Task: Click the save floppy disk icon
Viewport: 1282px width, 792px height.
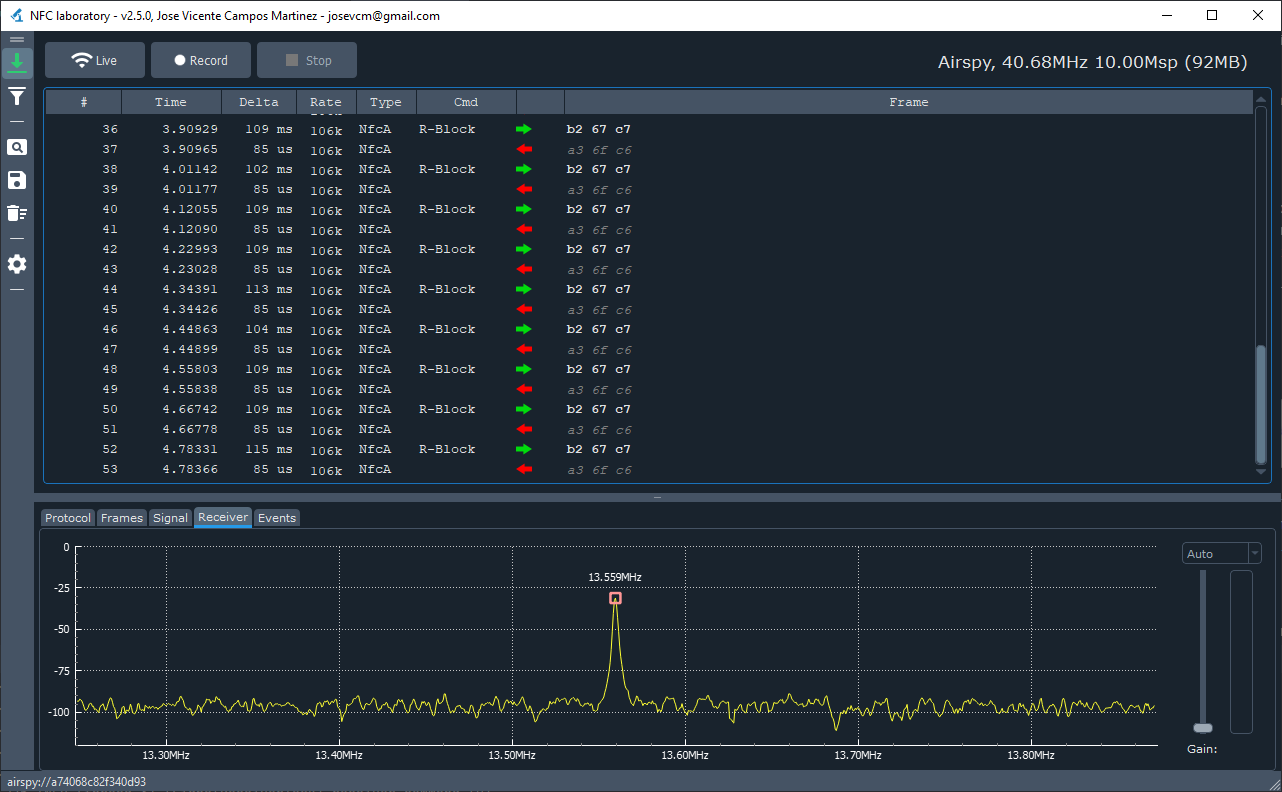Action: 17,180
